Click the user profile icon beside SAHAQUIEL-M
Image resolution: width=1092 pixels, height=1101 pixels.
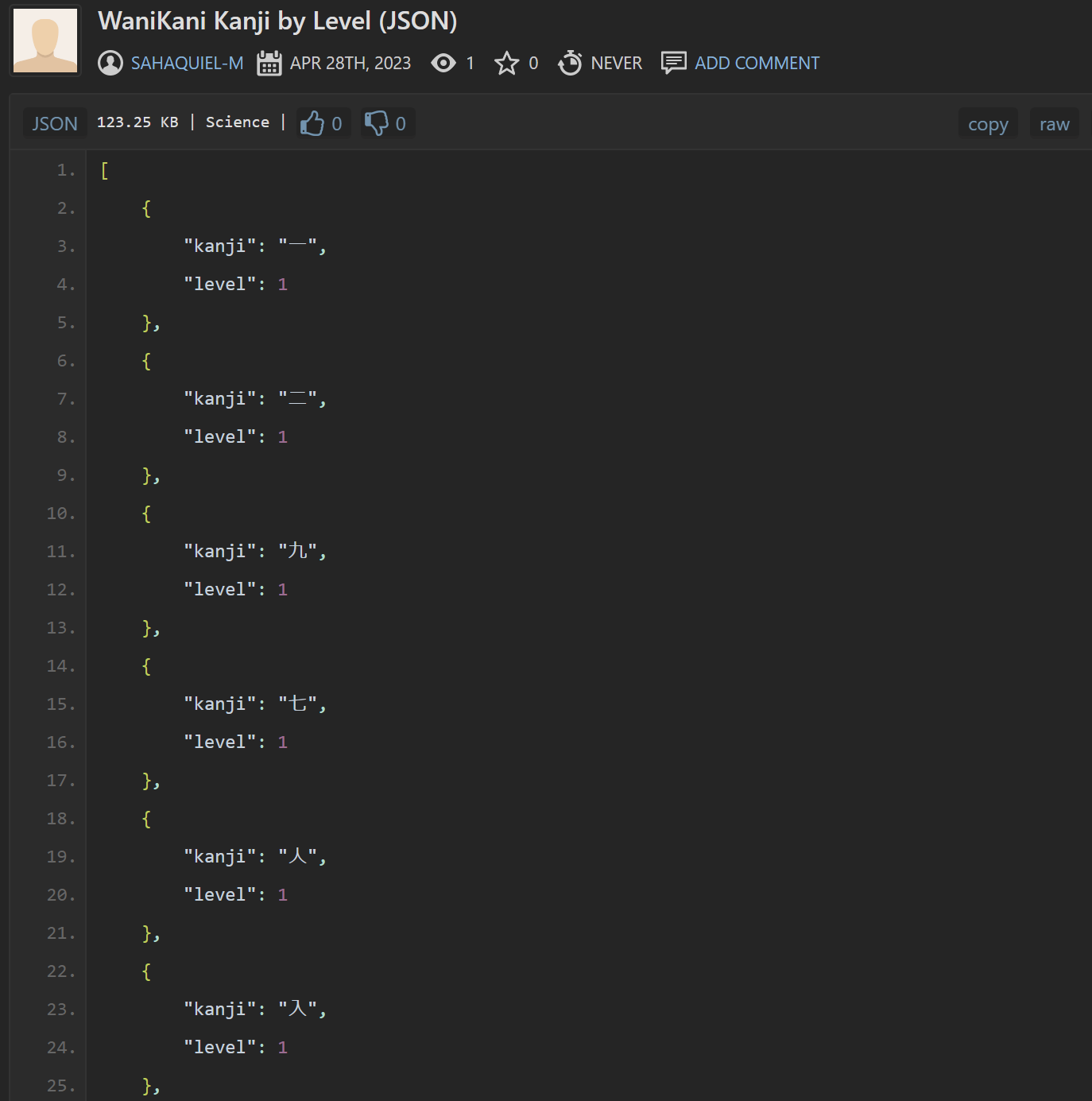[110, 63]
